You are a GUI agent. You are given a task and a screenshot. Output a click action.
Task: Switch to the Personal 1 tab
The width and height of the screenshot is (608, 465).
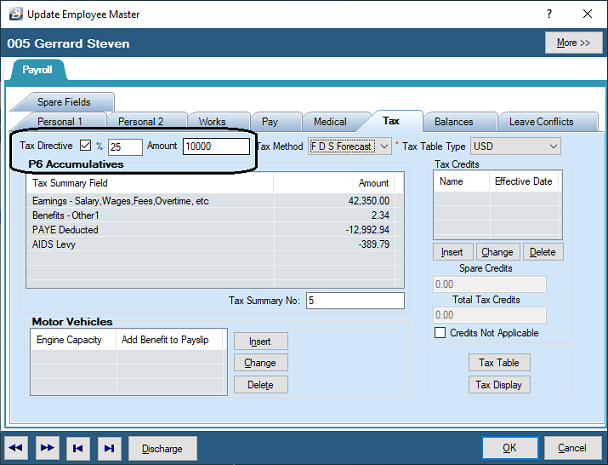pyautogui.click(x=60, y=121)
